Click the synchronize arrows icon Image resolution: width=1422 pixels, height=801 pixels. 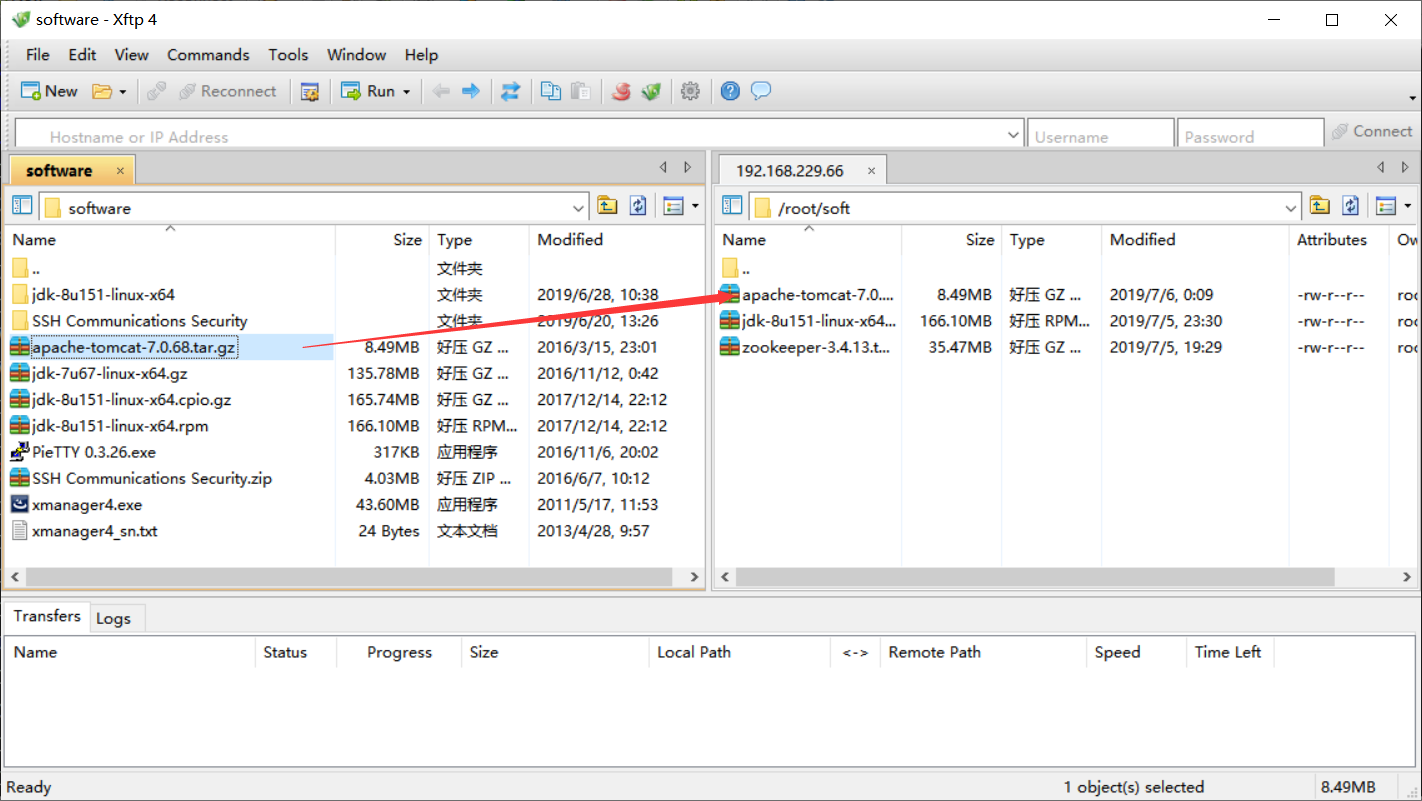pos(511,91)
